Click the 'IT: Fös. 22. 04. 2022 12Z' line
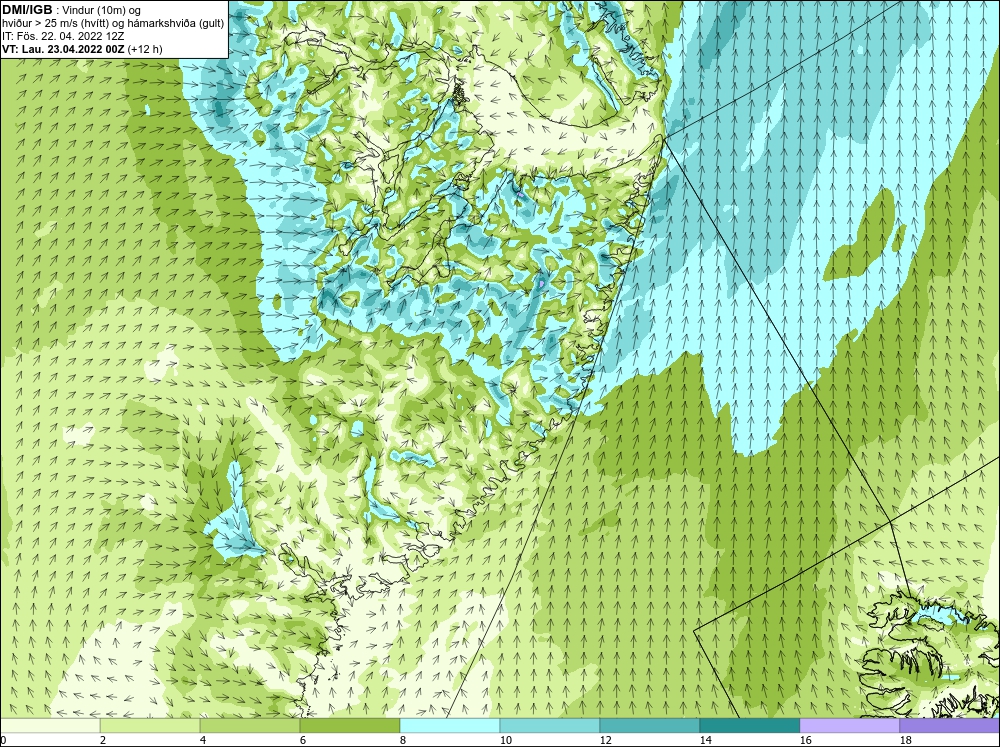 [x=62, y=36]
